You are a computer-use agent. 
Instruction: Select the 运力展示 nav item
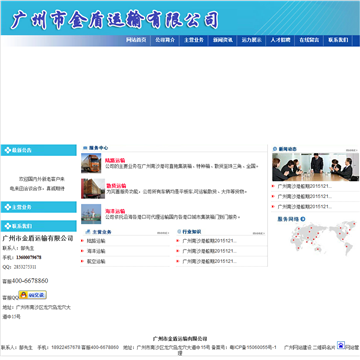pos(252,40)
